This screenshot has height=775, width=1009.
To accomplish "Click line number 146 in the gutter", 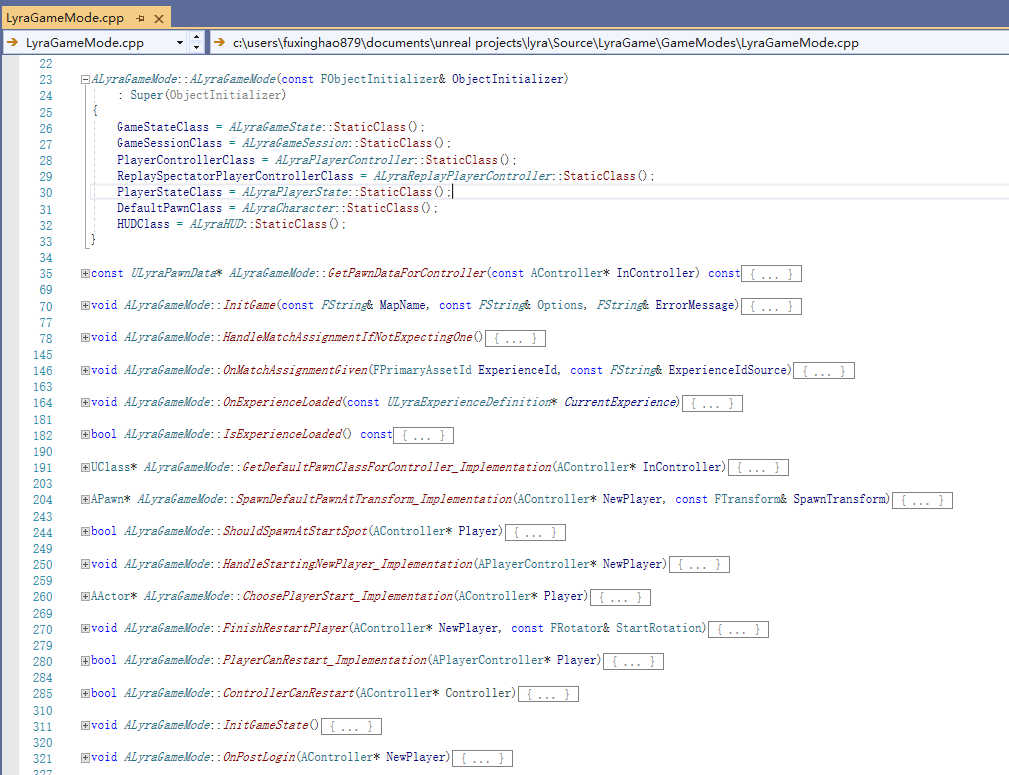I will click(42, 371).
